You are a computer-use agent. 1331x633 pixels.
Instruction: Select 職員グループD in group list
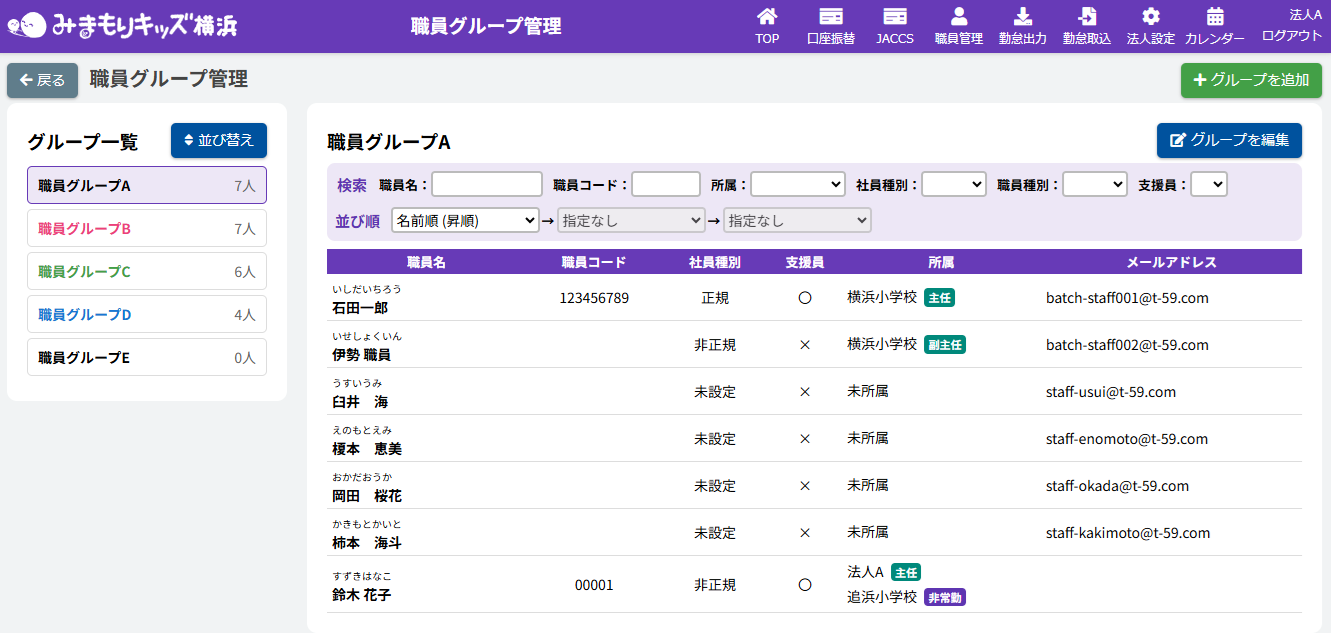coord(147,314)
